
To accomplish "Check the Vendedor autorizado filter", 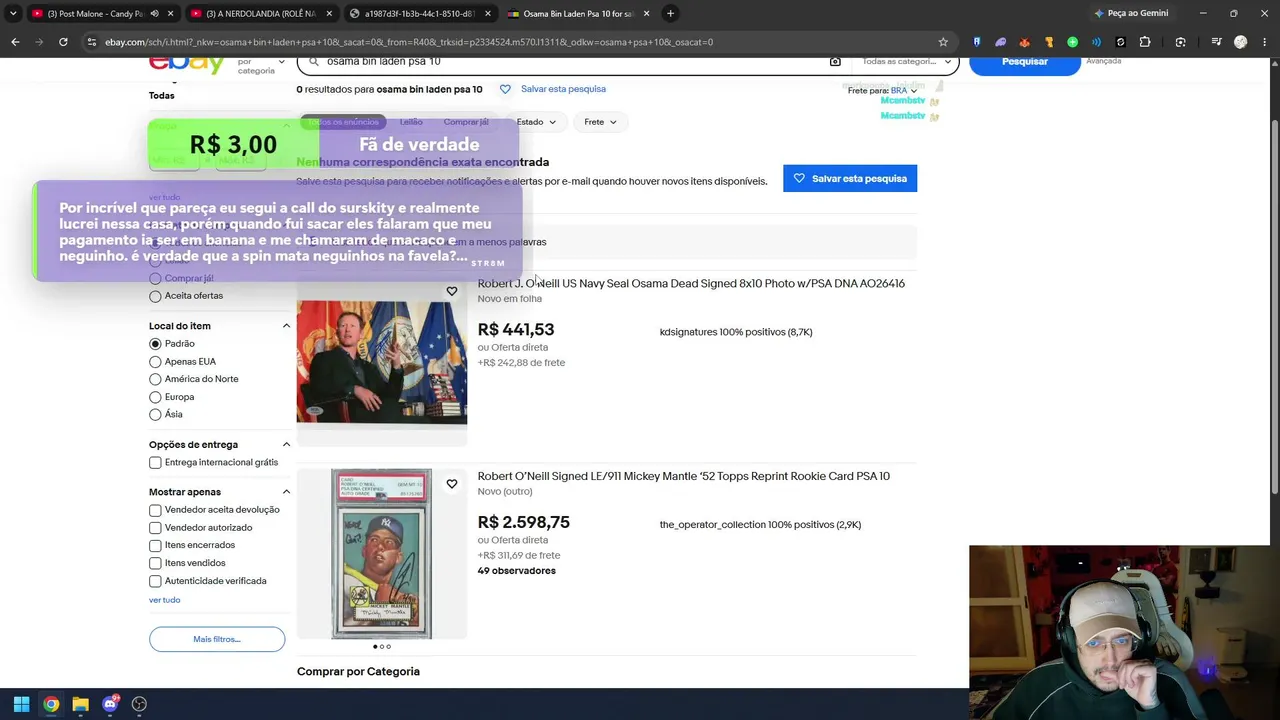I will (x=155, y=528).
